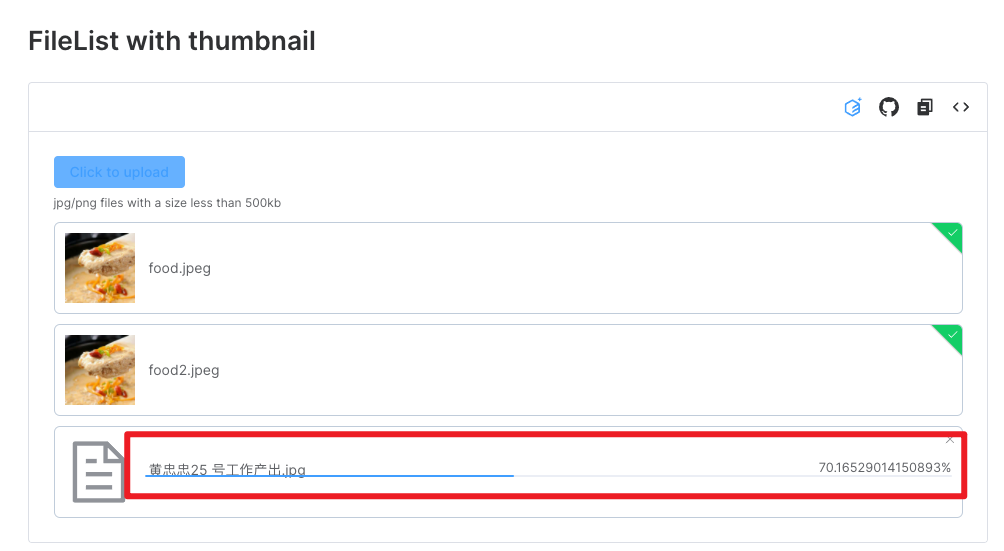Click the 'Click to upload' button
The width and height of the screenshot is (1004, 551).
pos(119,172)
